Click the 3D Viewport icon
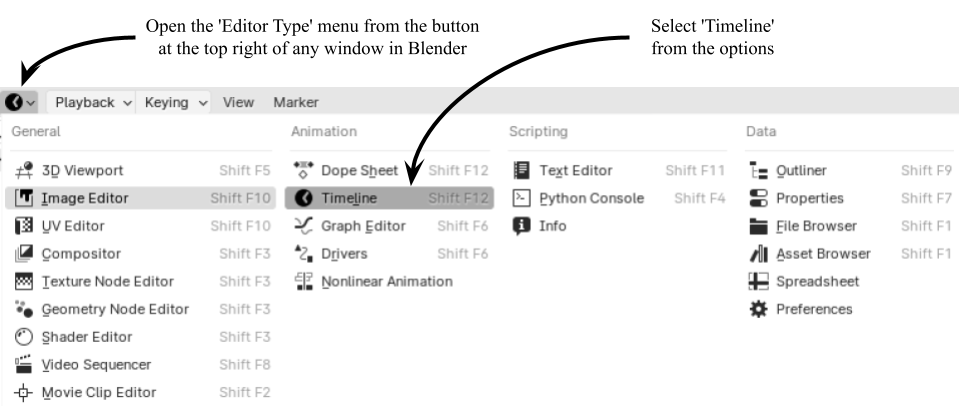This screenshot has height=406, width=959. 26,171
